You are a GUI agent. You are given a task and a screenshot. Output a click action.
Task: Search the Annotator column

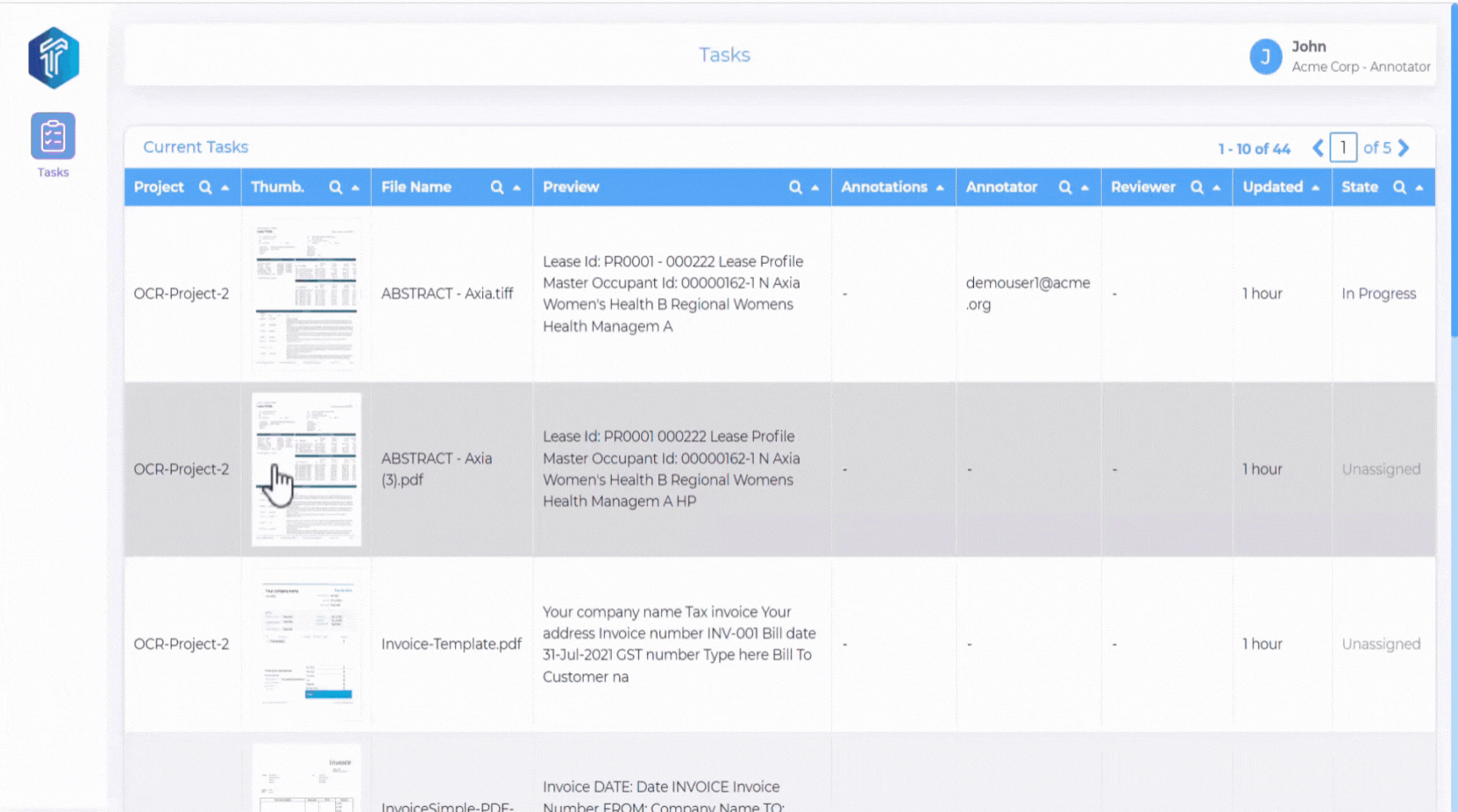point(1065,188)
